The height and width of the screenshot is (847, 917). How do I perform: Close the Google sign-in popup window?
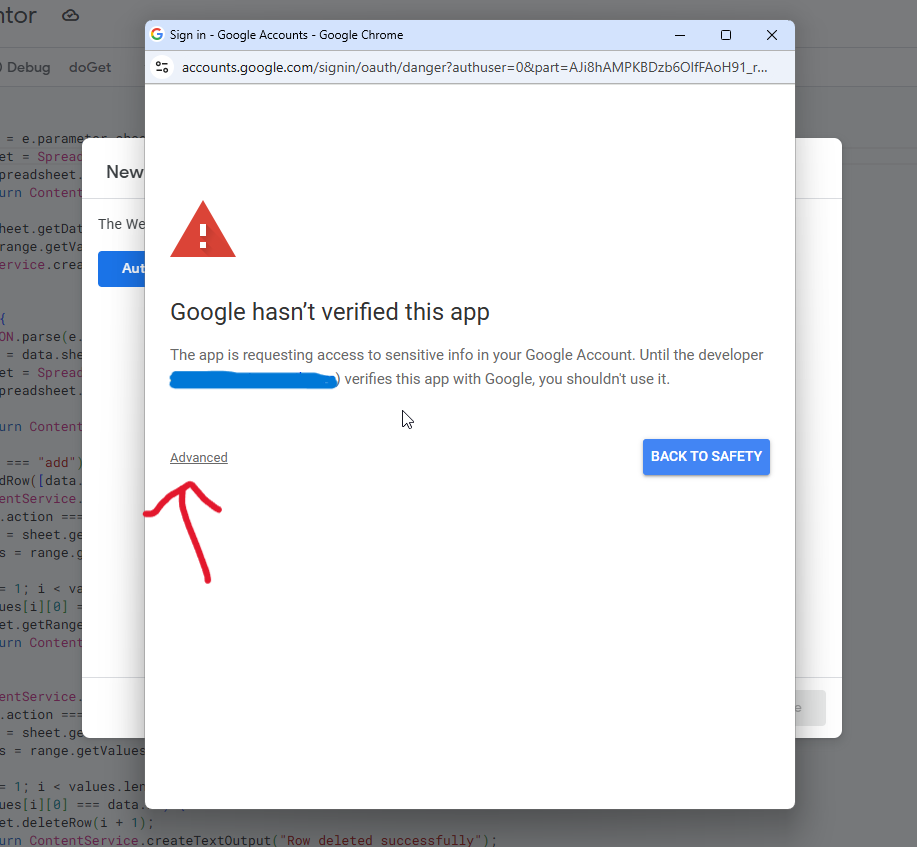772,35
